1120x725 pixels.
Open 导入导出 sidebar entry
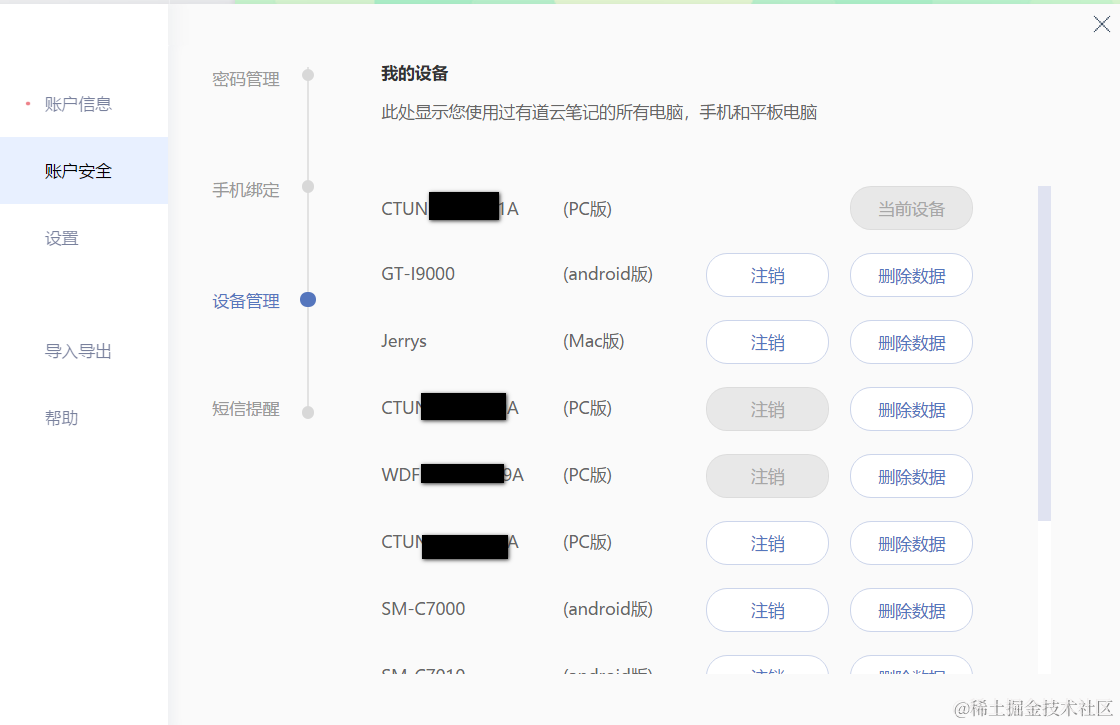[x=78, y=351]
